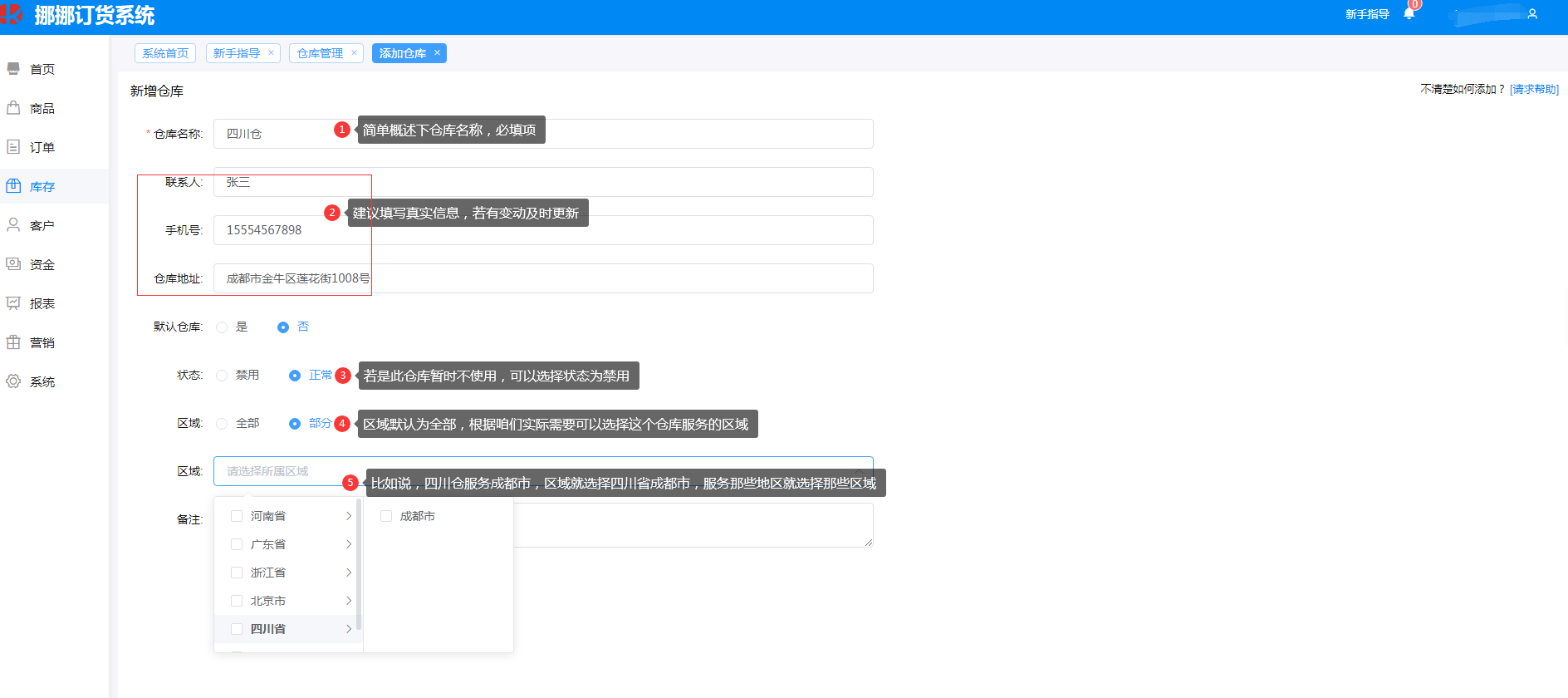Image resolution: width=1568 pixels, height=698 pixels.
Task: Open 商品 from the sidebar
Action: tap(42, 109)
